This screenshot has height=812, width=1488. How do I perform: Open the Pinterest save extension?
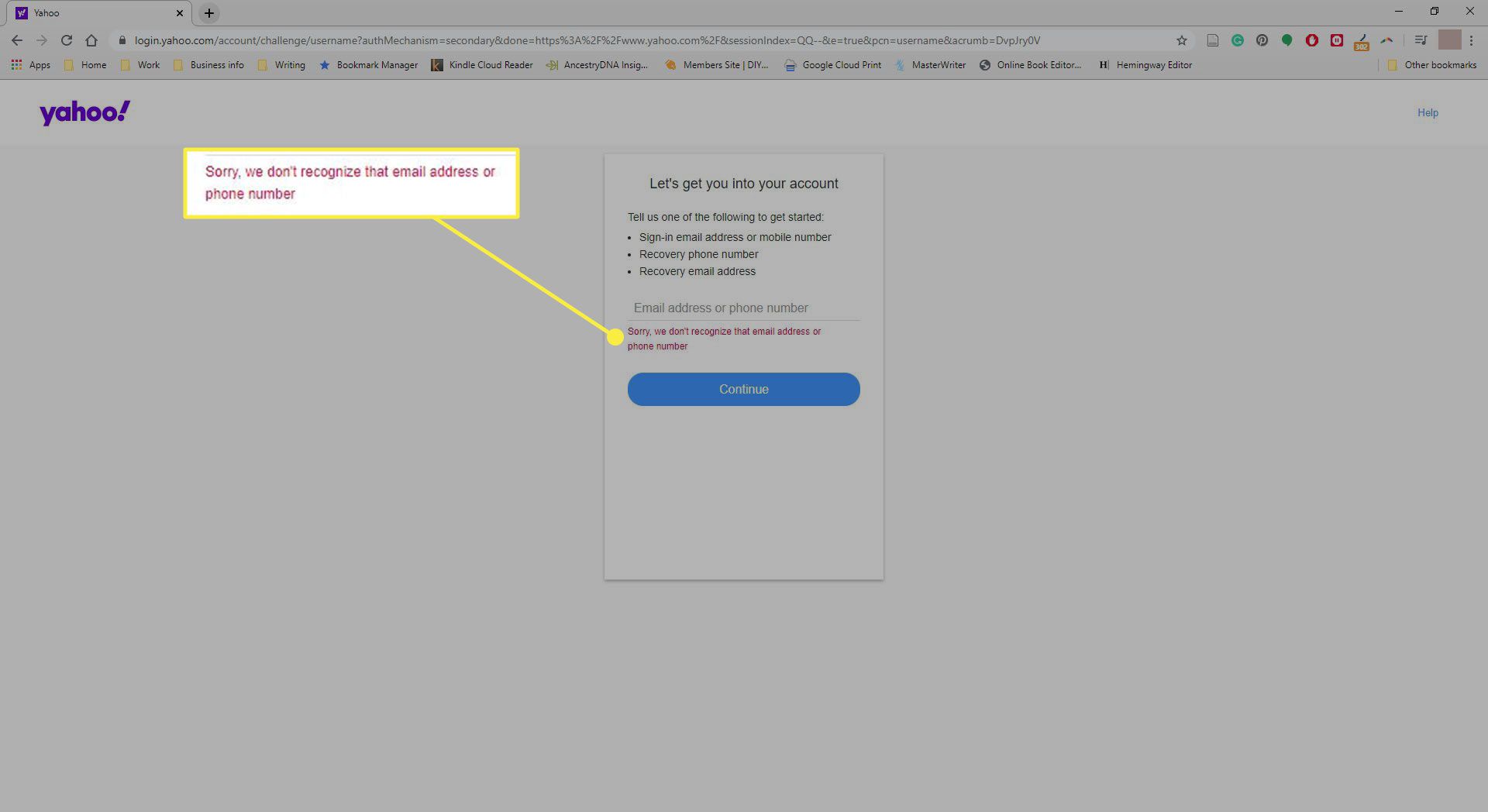coord(1262,40)
